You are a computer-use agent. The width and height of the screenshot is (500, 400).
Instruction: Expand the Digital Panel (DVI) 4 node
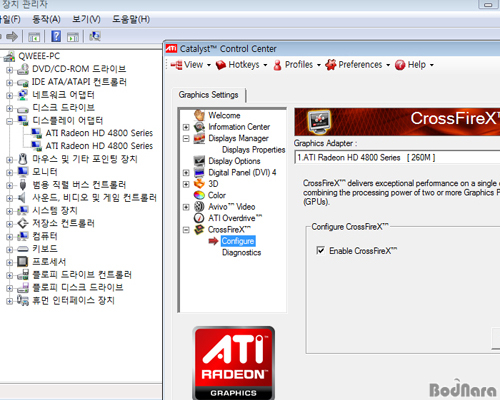point(186,173)
